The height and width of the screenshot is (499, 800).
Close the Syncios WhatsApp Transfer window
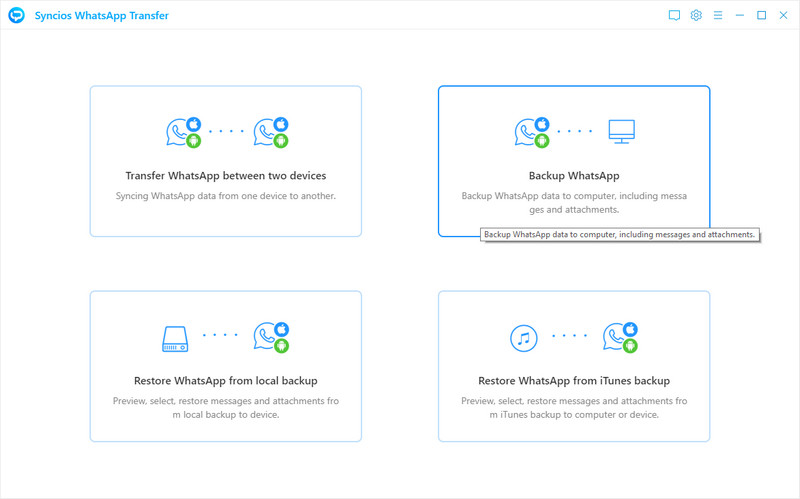(x=783, y=15)
